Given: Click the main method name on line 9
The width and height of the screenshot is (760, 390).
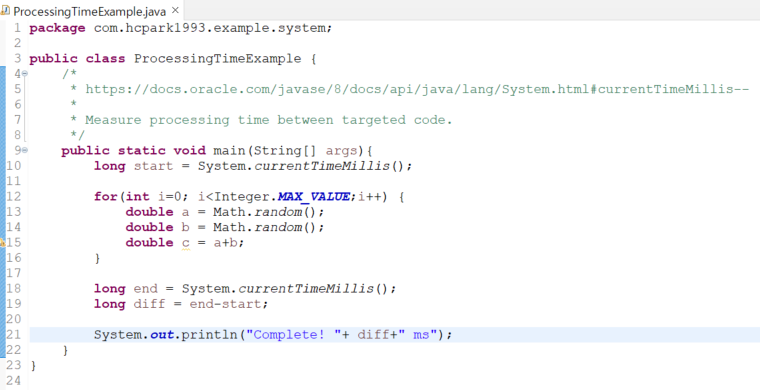Looking at the screenshot, I should point(229,151).
